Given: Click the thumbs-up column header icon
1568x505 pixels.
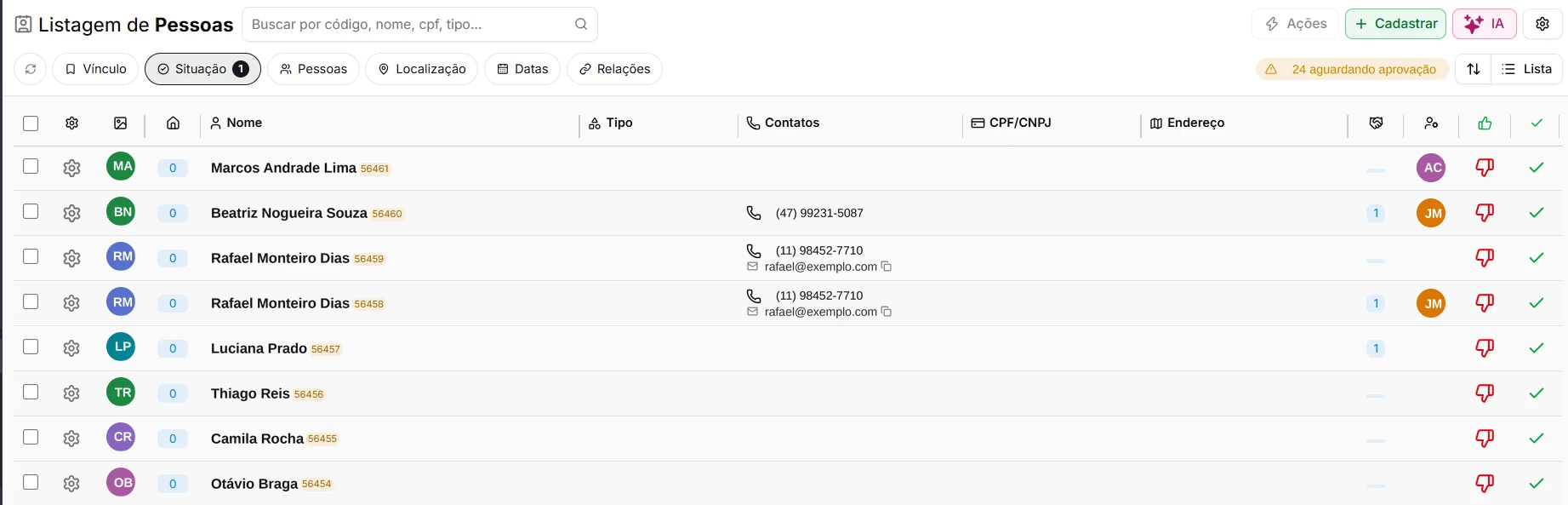Looking at the screenshot, I should tap(1485, 123).
